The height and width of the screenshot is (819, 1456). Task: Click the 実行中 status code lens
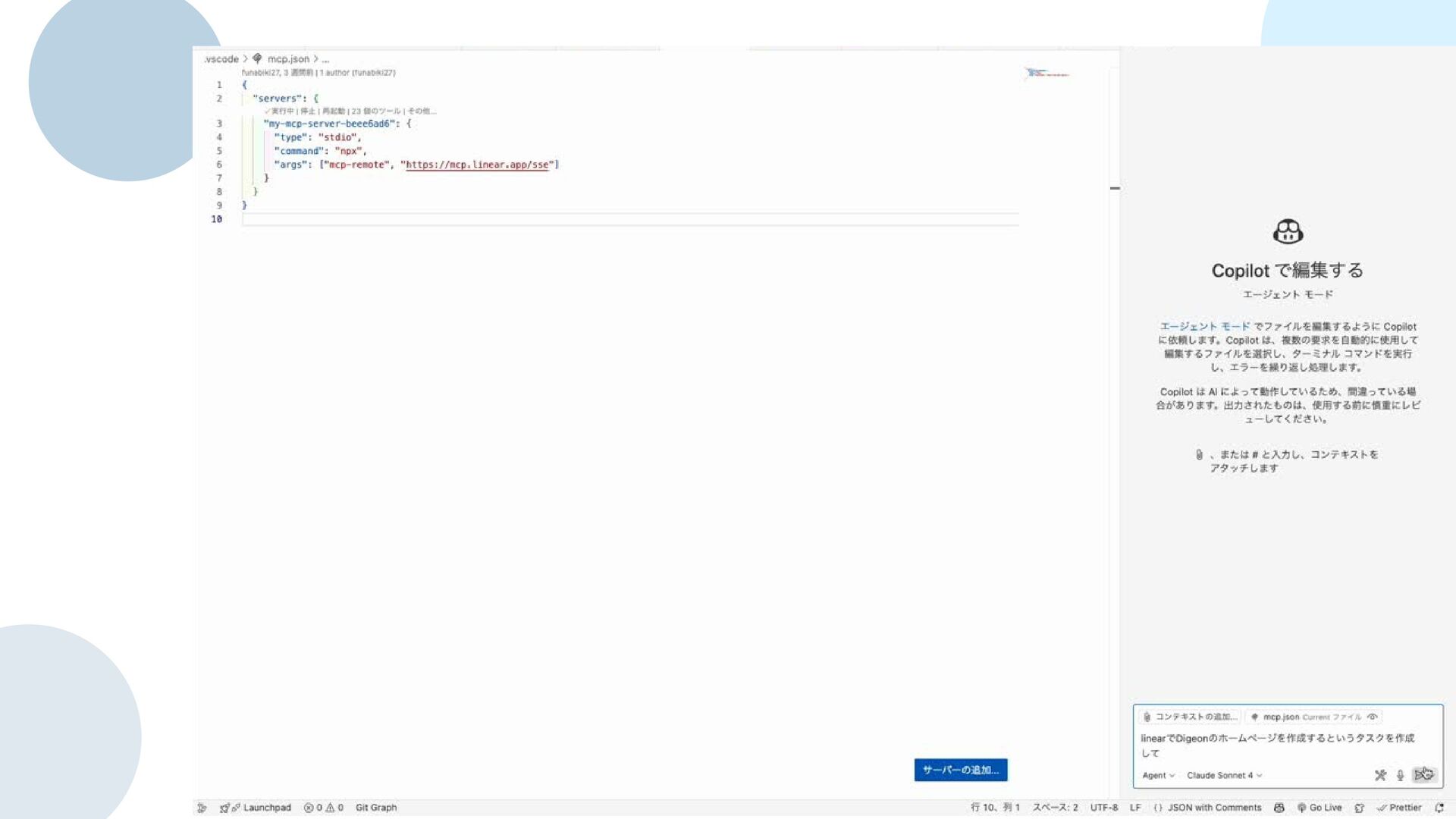(279, 111)
